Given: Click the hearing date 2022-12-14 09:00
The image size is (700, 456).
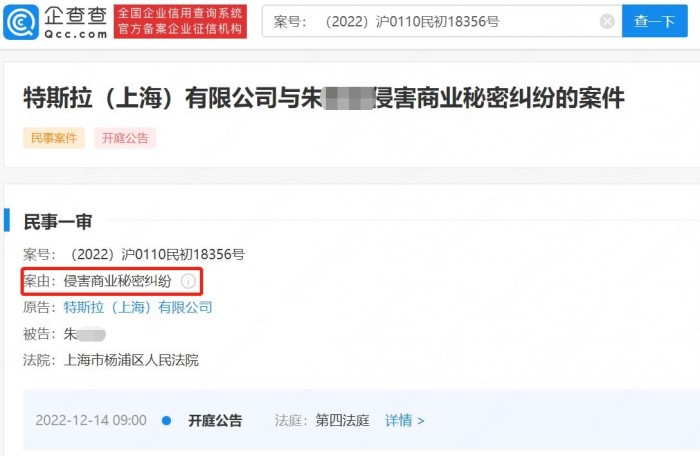Looking at the screenshot, I should (91, 420).
